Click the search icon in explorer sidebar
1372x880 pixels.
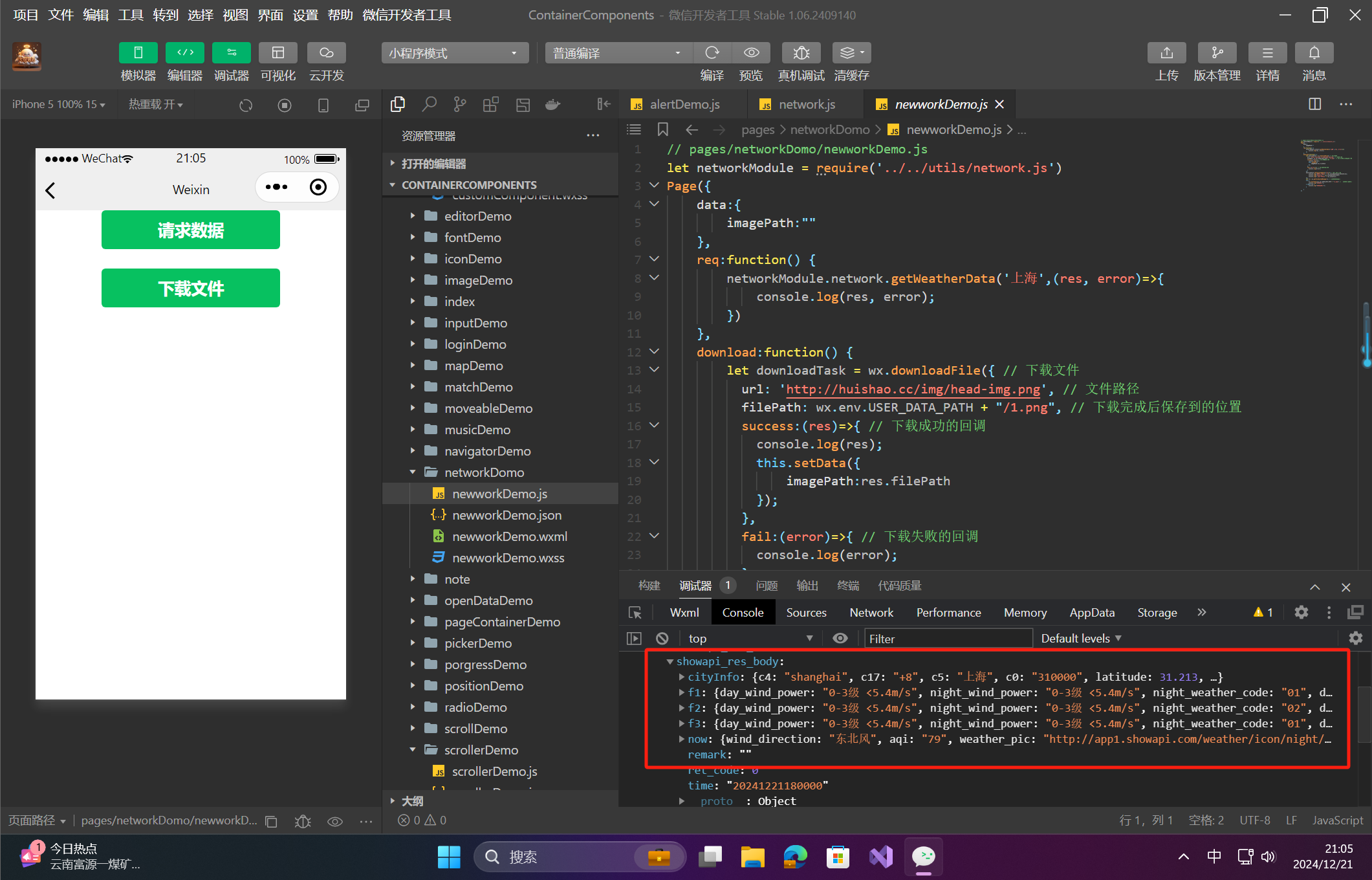(x=429, y=104)
